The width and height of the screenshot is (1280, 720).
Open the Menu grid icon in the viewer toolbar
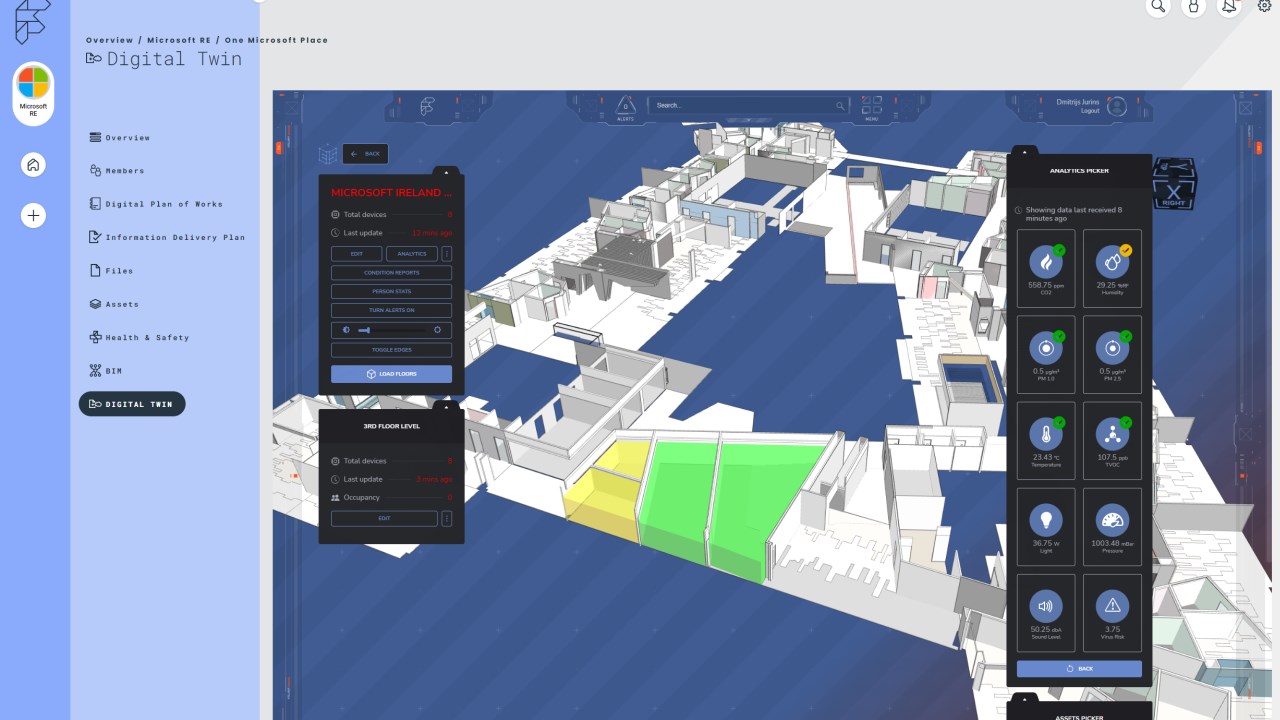[x=872, y=107]
